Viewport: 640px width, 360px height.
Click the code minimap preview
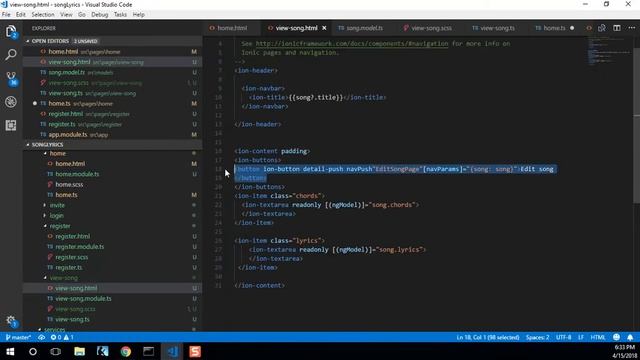click(x=610, y=51)
